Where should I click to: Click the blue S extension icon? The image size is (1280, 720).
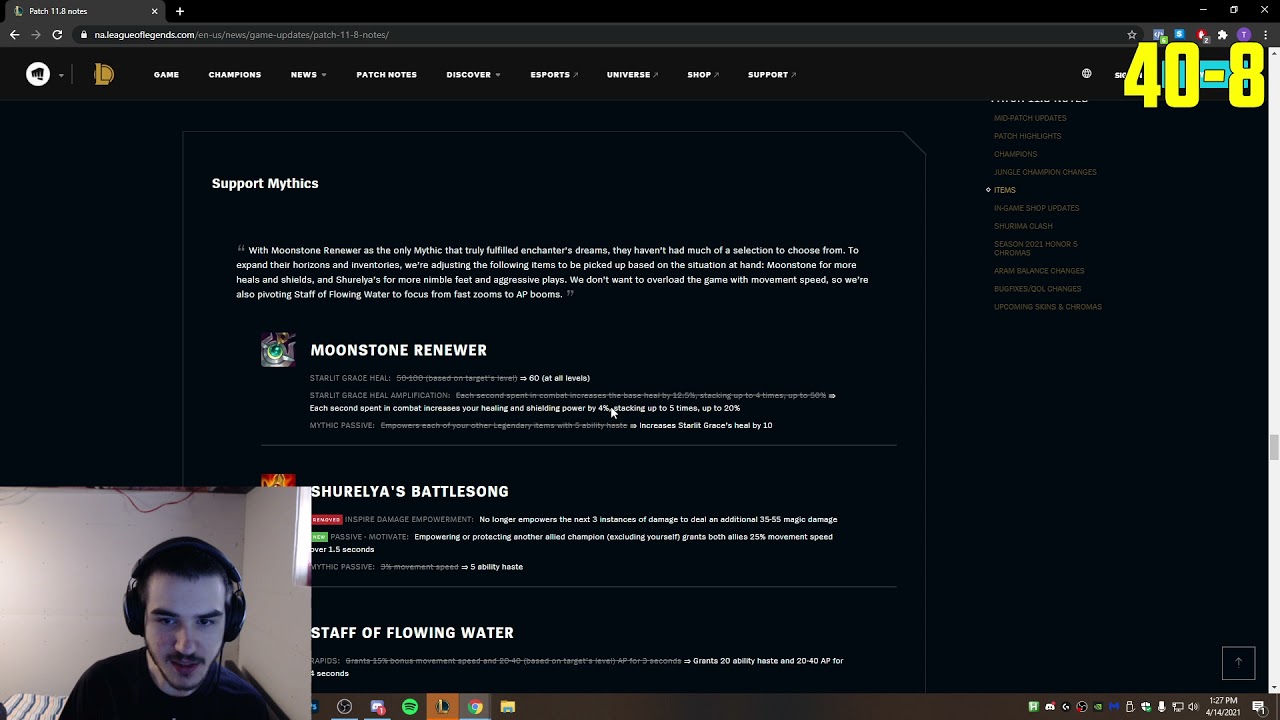pos(1180,34)
